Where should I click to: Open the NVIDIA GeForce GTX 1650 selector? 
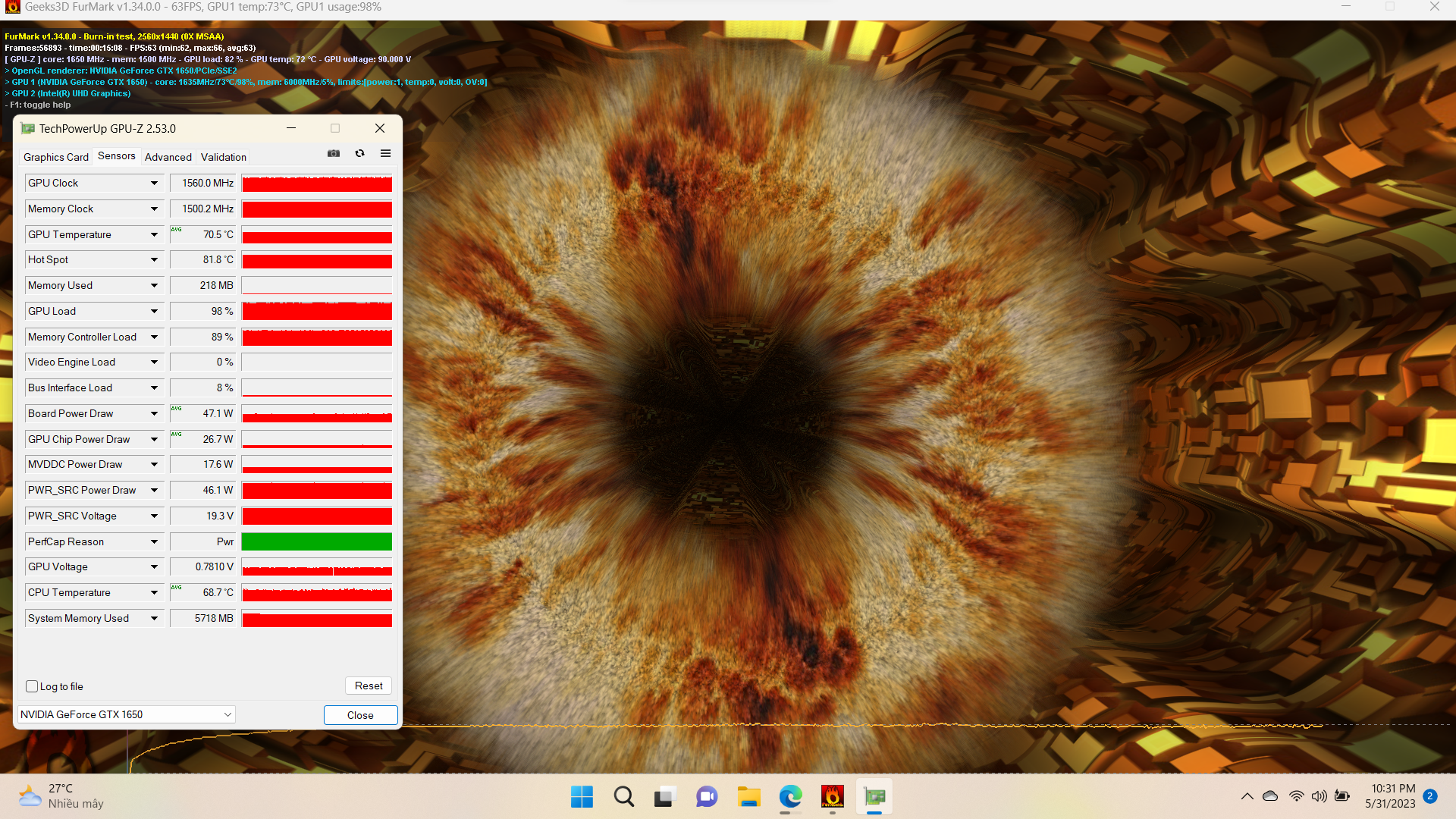(x=126, y=714)
